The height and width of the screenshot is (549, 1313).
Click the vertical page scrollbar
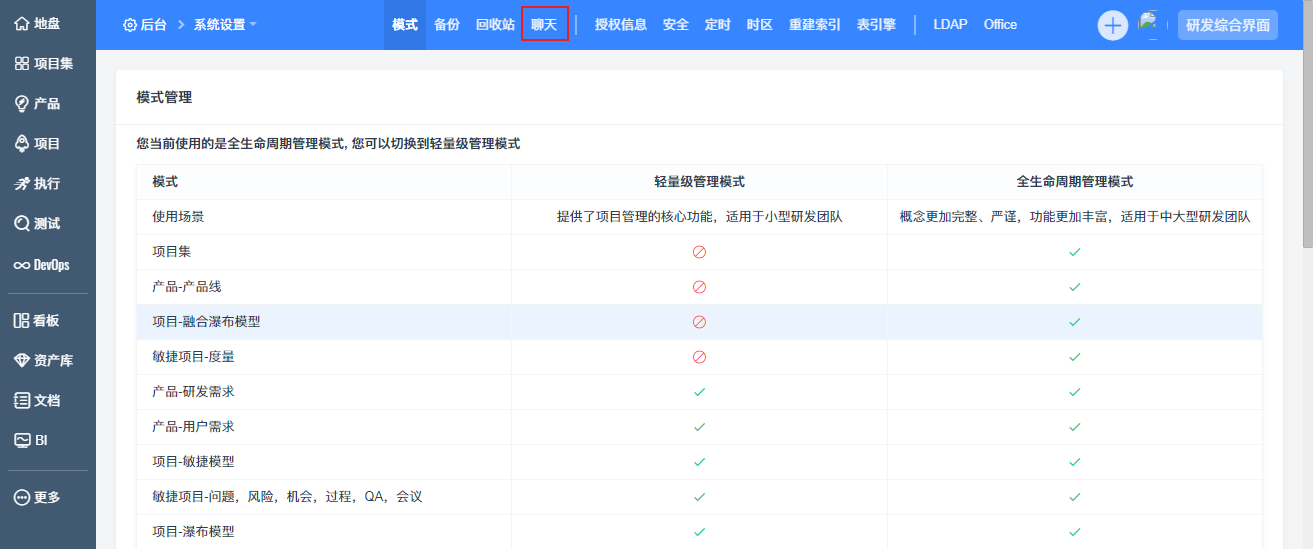1307,124
